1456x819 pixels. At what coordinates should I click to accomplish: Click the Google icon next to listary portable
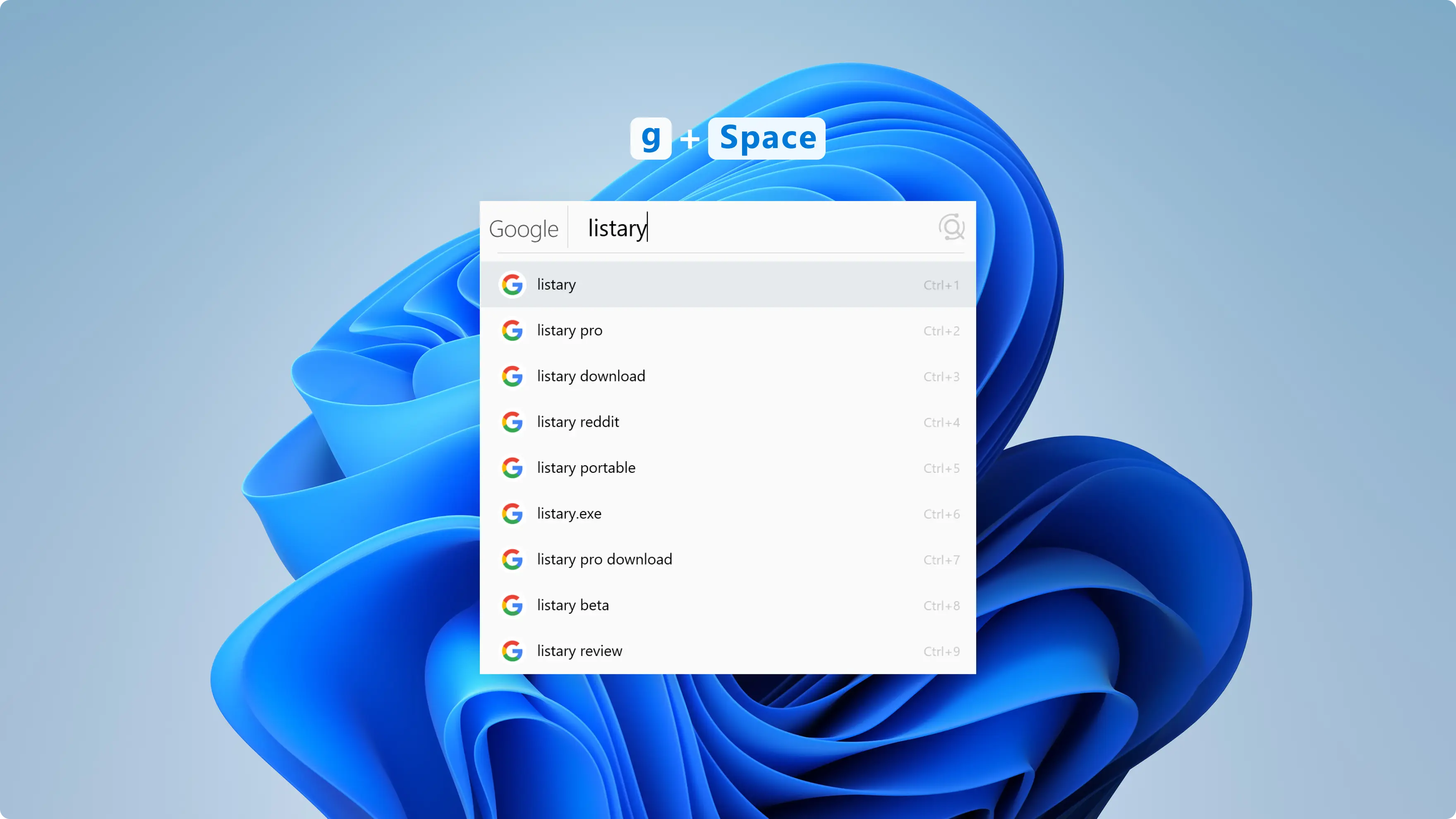[512, 467]
